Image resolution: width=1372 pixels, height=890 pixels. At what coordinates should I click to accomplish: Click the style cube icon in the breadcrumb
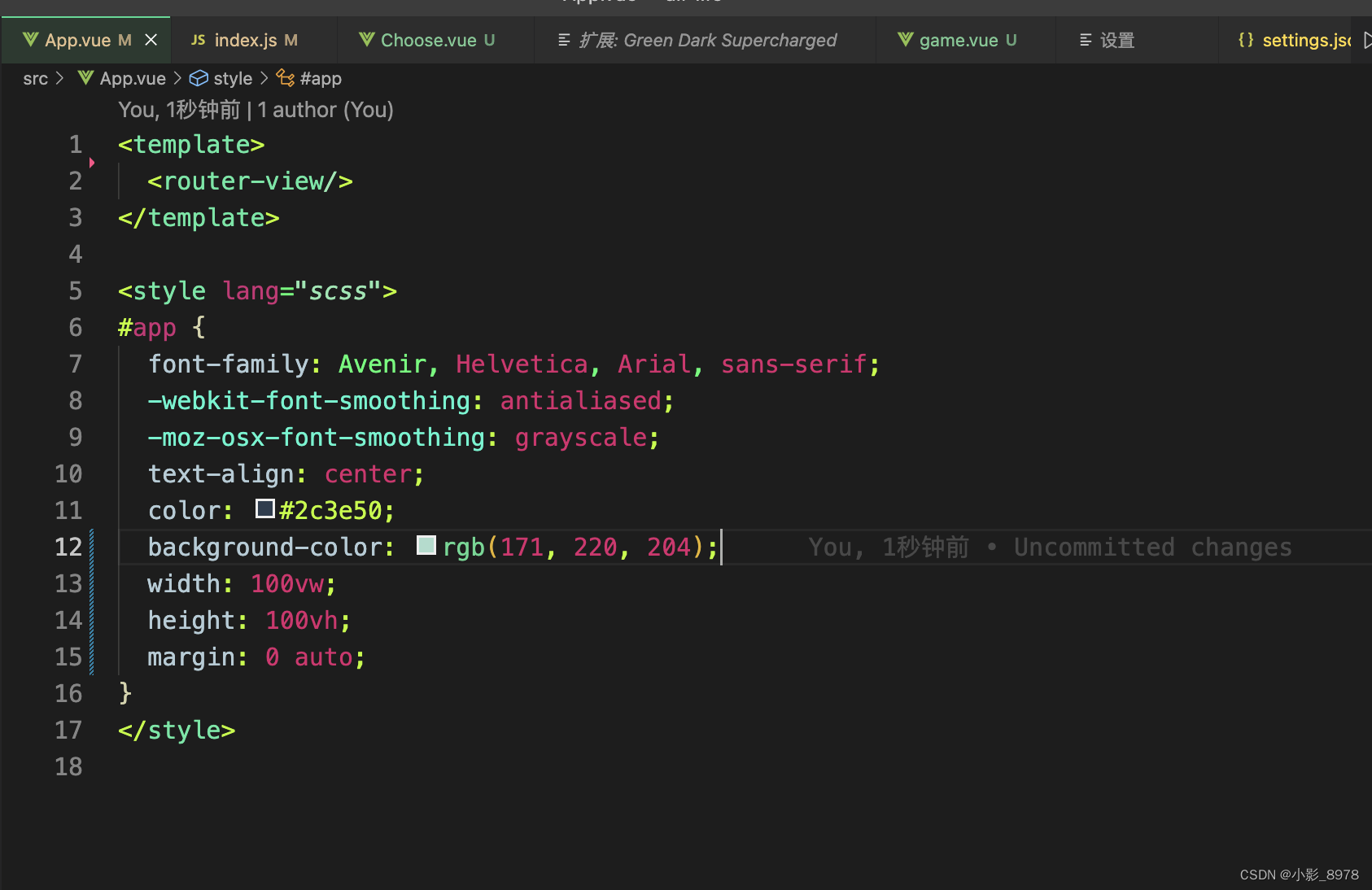(x=199, y=78)
